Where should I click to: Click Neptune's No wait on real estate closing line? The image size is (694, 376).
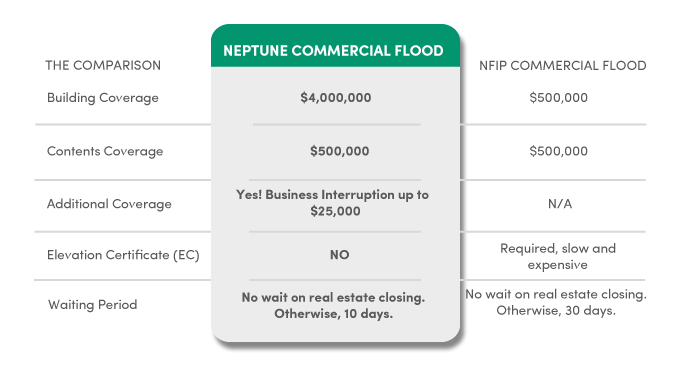coord(333,297)
